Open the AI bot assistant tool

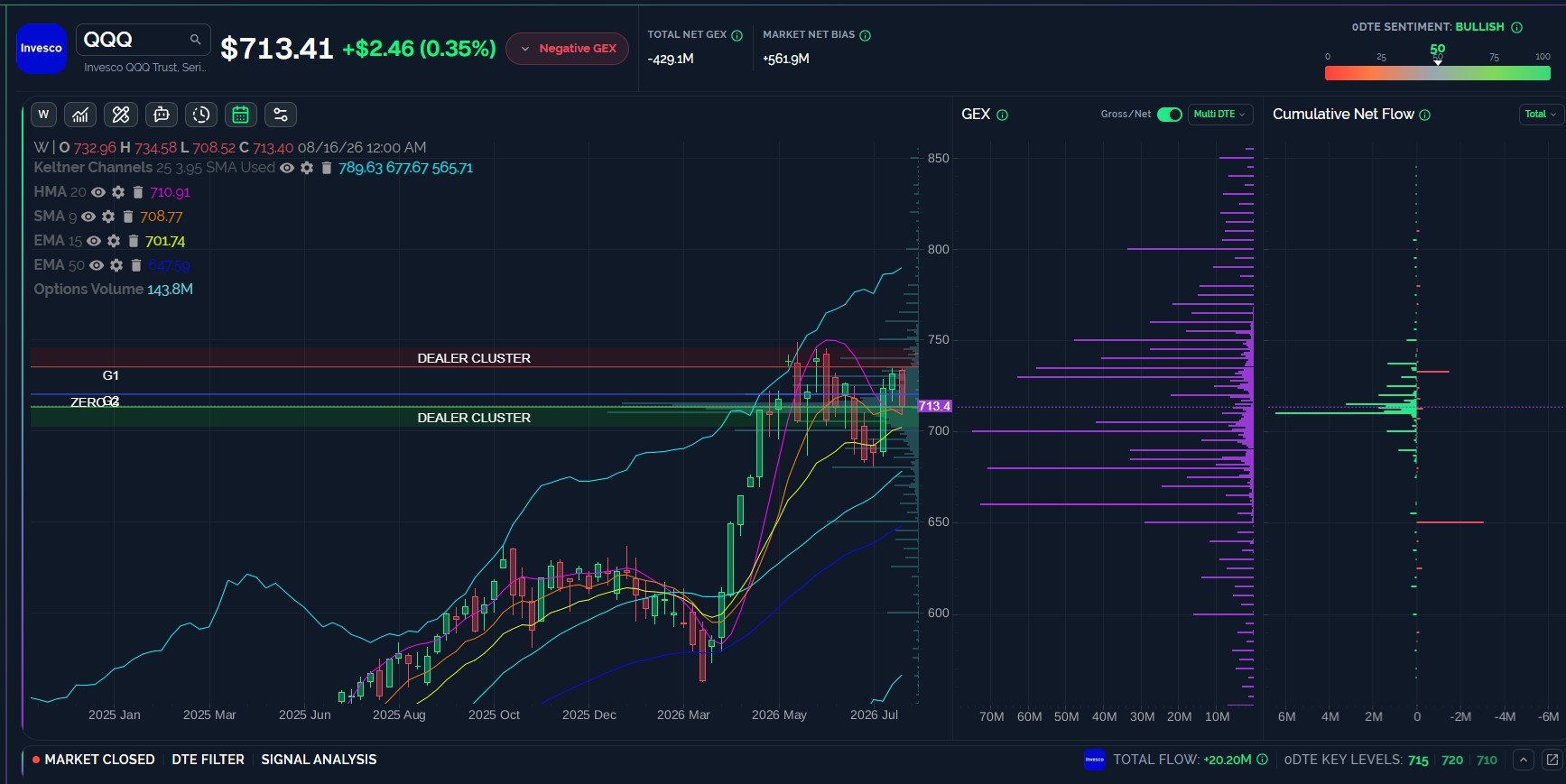coord(162,115)
